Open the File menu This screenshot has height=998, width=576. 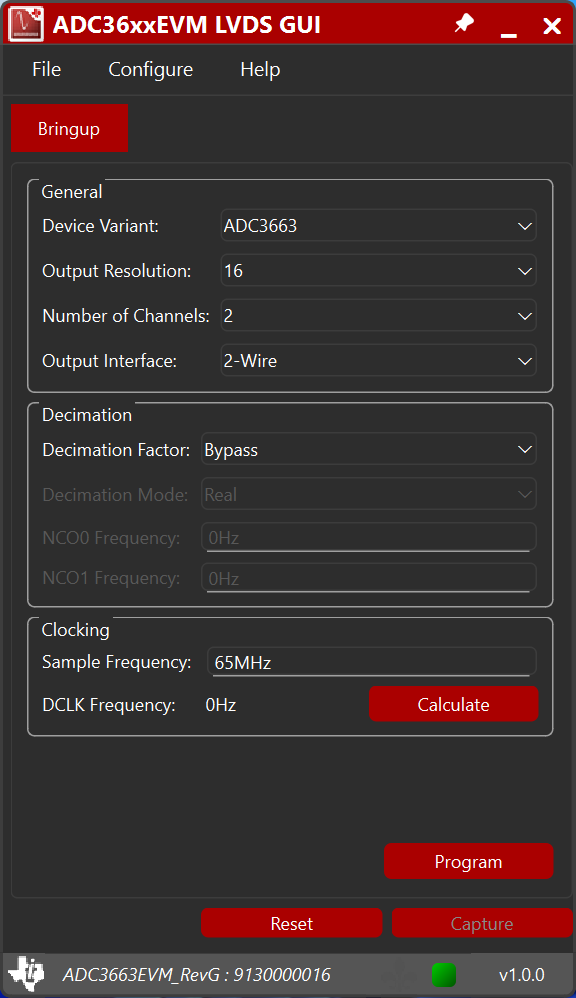46,69
